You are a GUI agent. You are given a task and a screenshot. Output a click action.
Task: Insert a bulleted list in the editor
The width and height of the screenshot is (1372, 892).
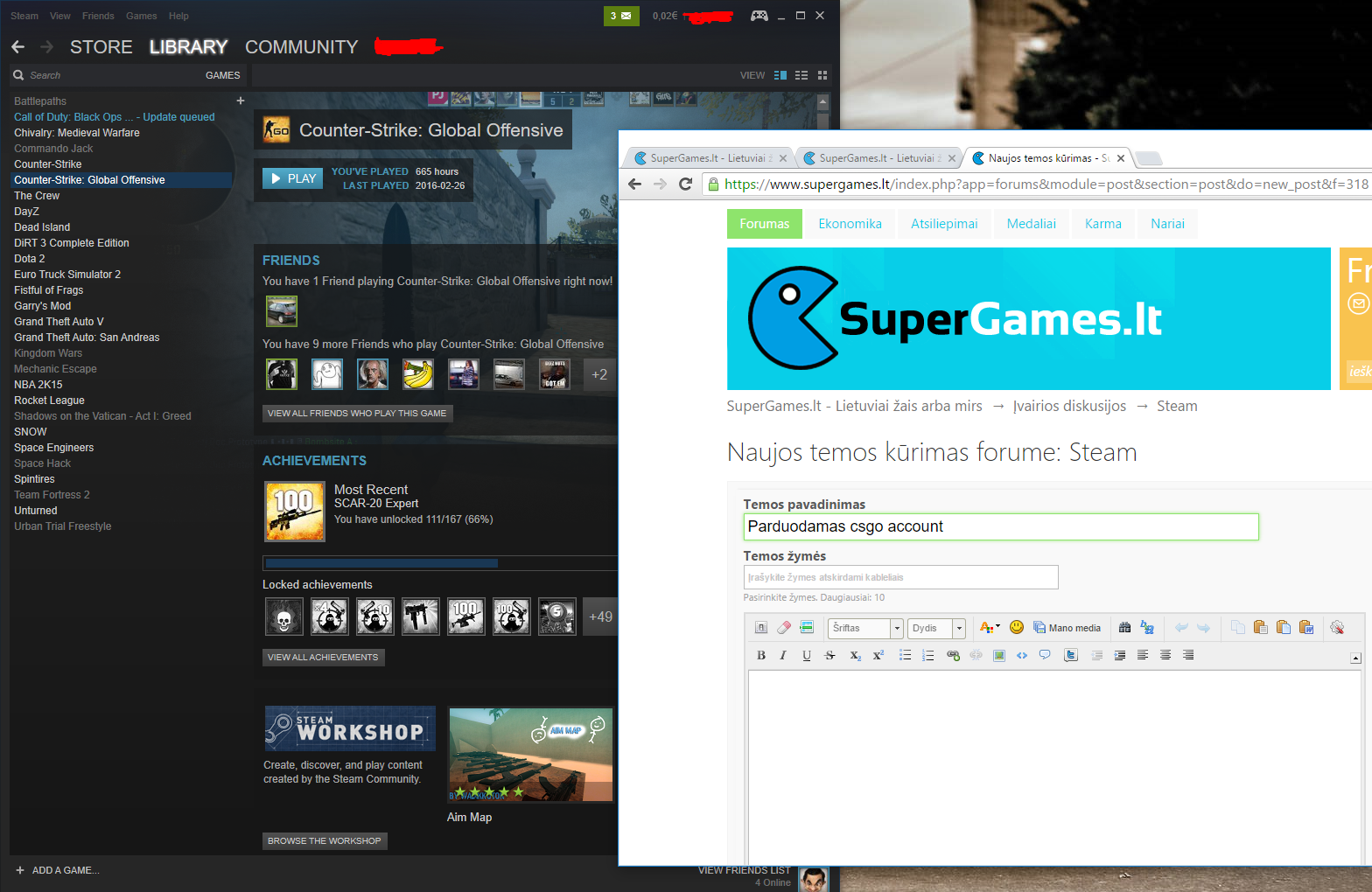click(x=906, y=655)
